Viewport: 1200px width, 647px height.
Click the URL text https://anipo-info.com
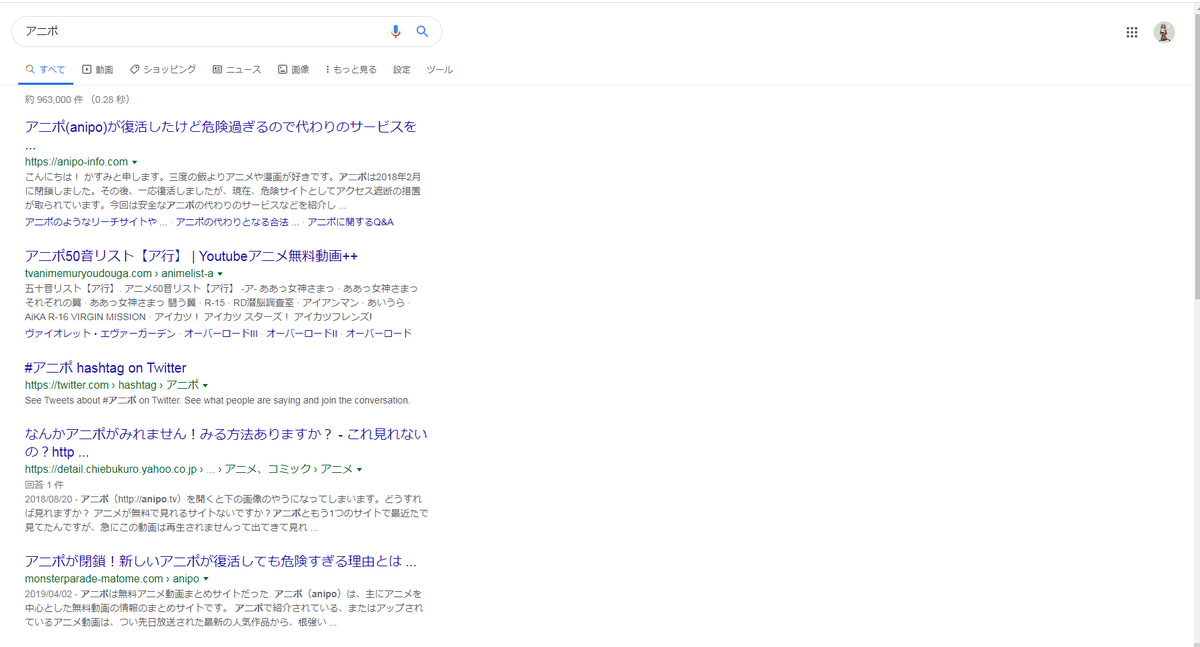point(76,162)
